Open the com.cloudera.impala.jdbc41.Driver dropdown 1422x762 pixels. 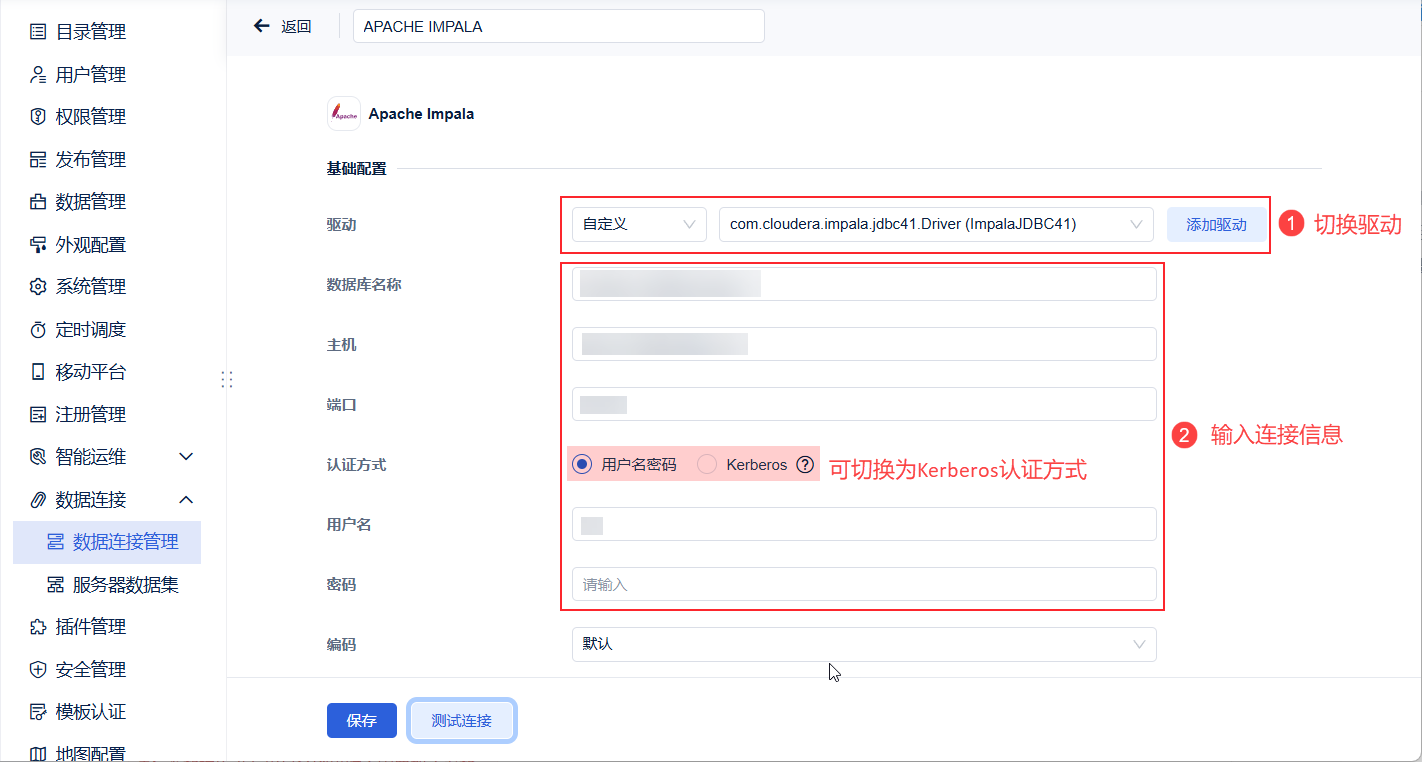936,225
